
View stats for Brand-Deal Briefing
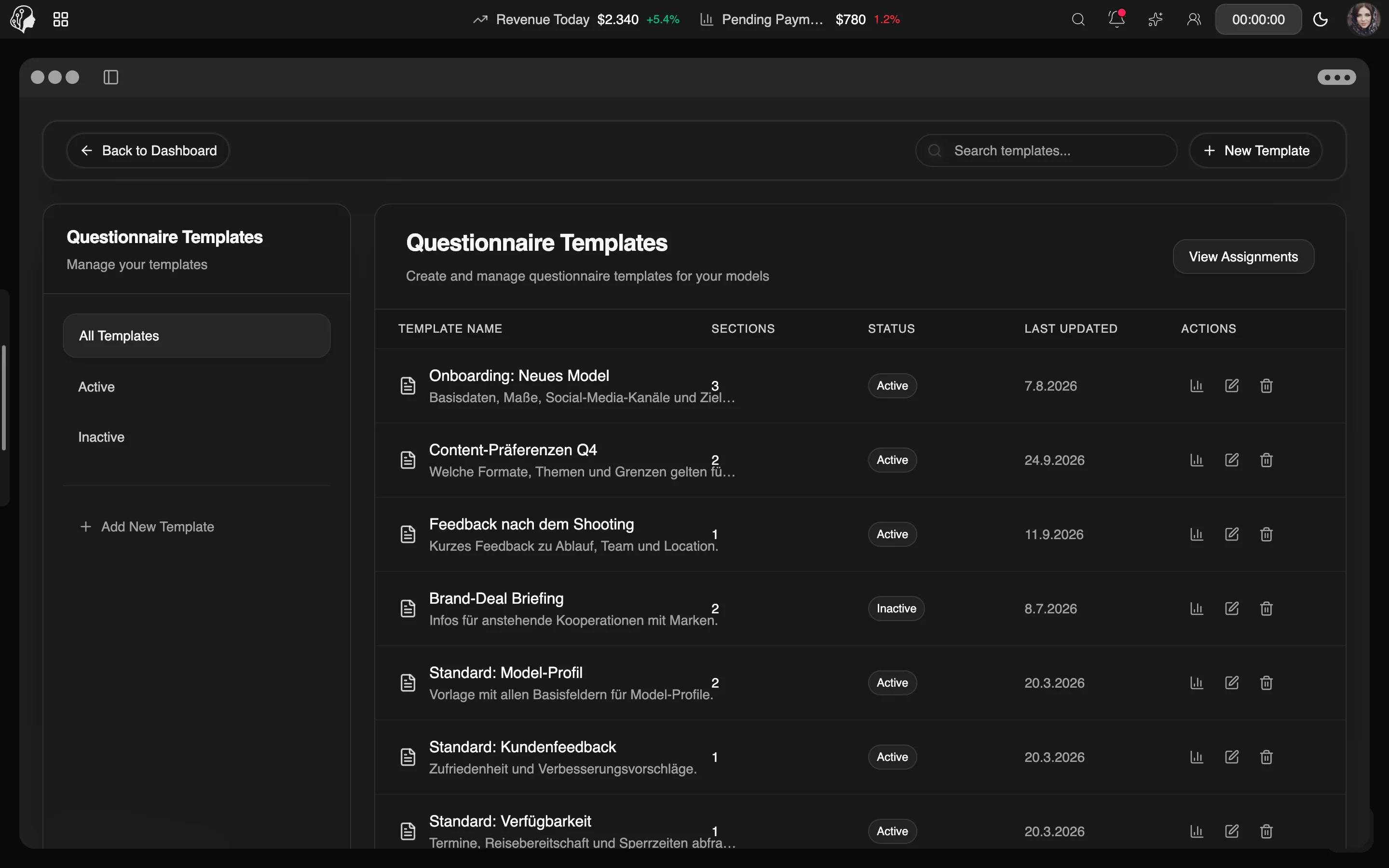coord(1197,609)
